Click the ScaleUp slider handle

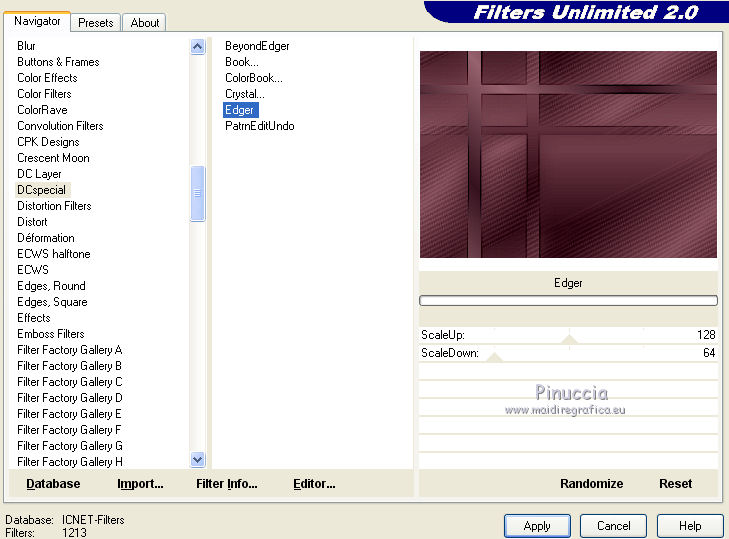(x=569, y=339)
